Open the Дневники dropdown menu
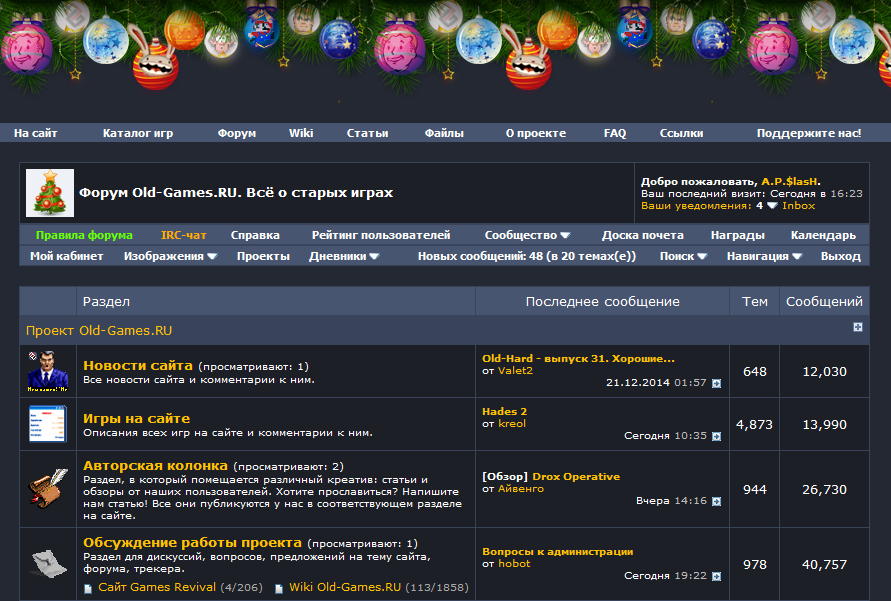This screenshot has width=891, height=601. (344, 256)
